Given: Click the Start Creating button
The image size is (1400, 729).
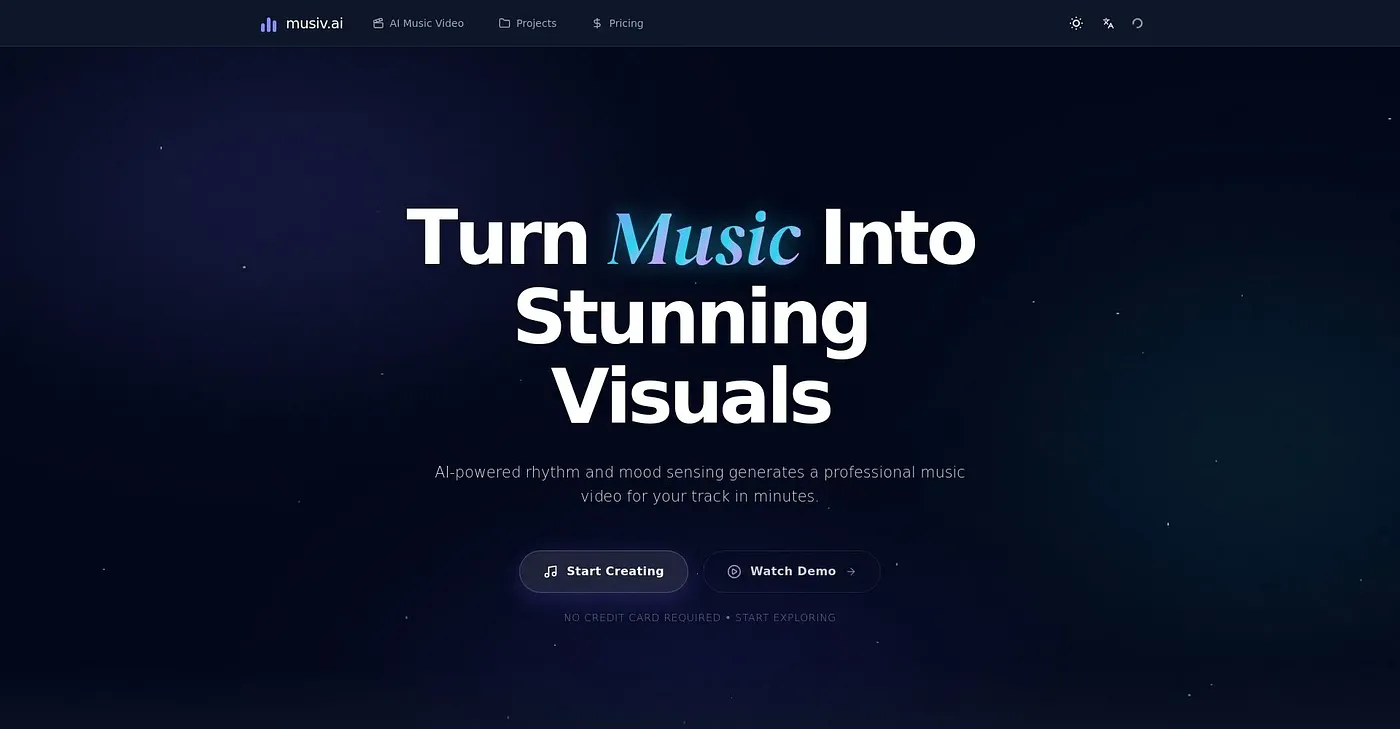Looking at the screenshot, I should 603,571.
